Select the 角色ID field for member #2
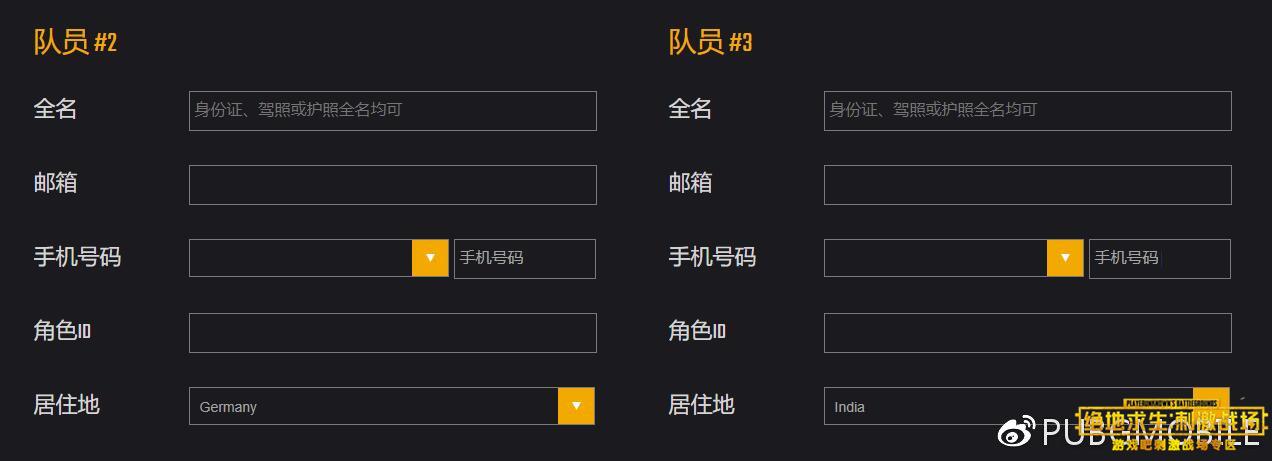This screenshot has height=461, width=1272. (x=393, y=333)
